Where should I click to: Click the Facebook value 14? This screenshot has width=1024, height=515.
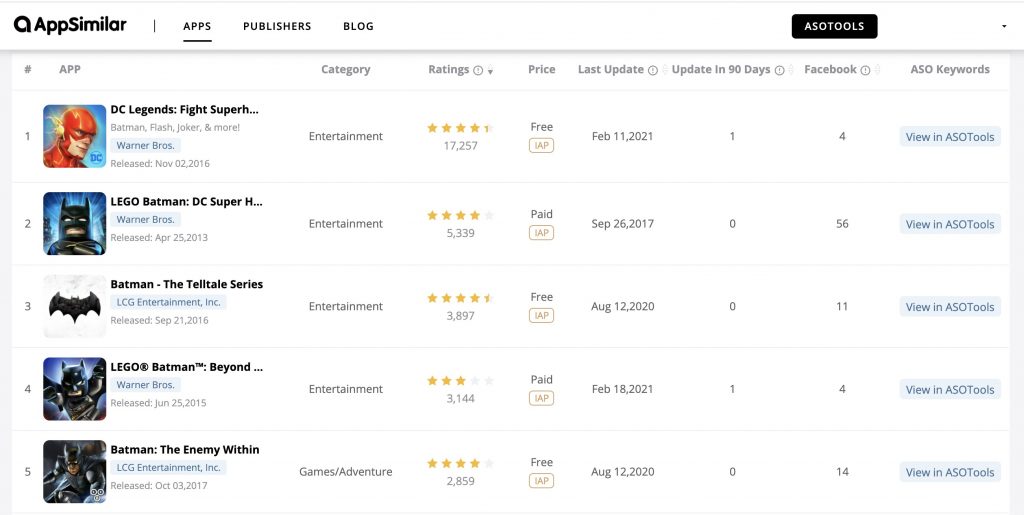pos(842,471)
